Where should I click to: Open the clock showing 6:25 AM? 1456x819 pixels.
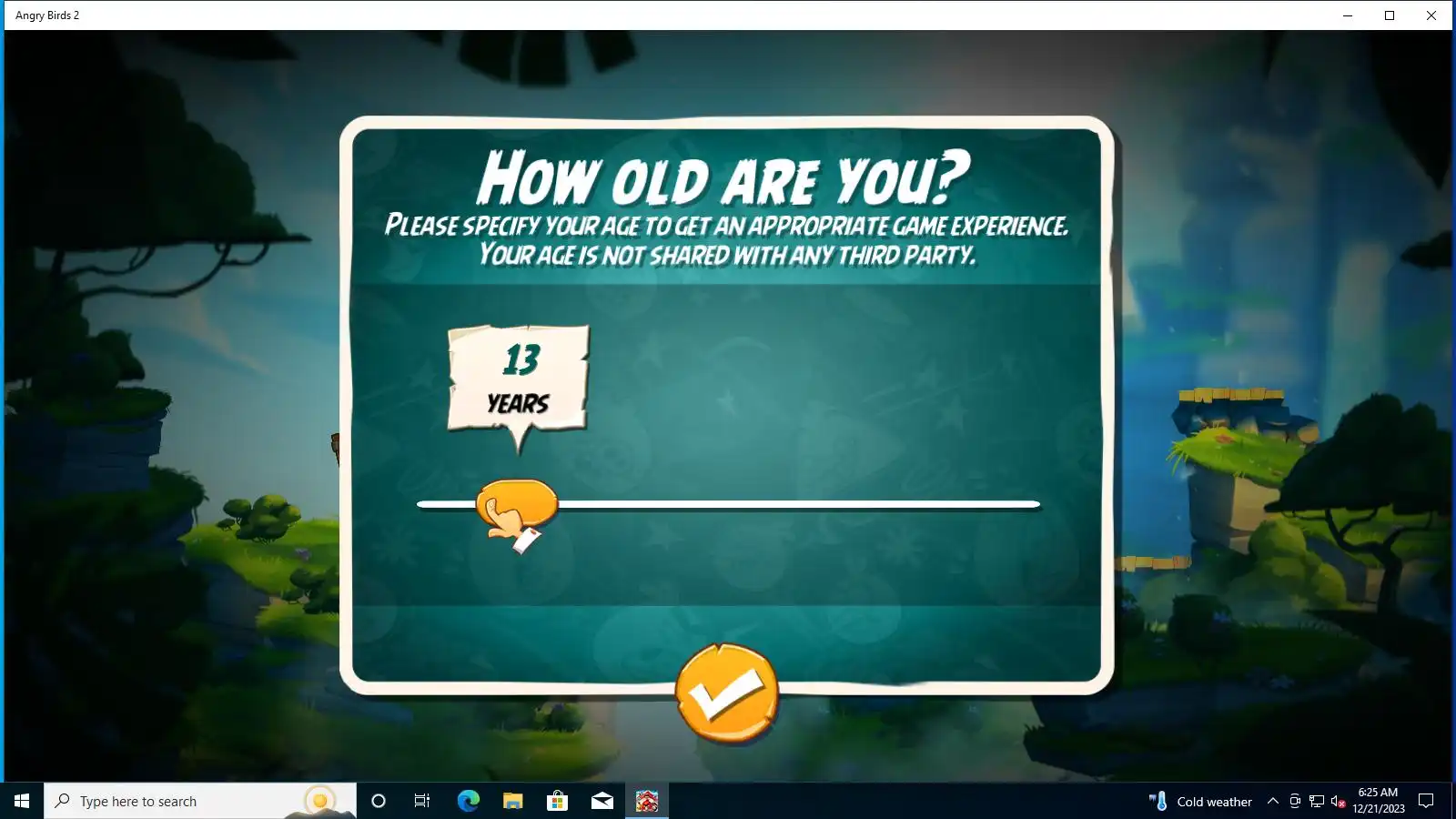(1378, 801)
